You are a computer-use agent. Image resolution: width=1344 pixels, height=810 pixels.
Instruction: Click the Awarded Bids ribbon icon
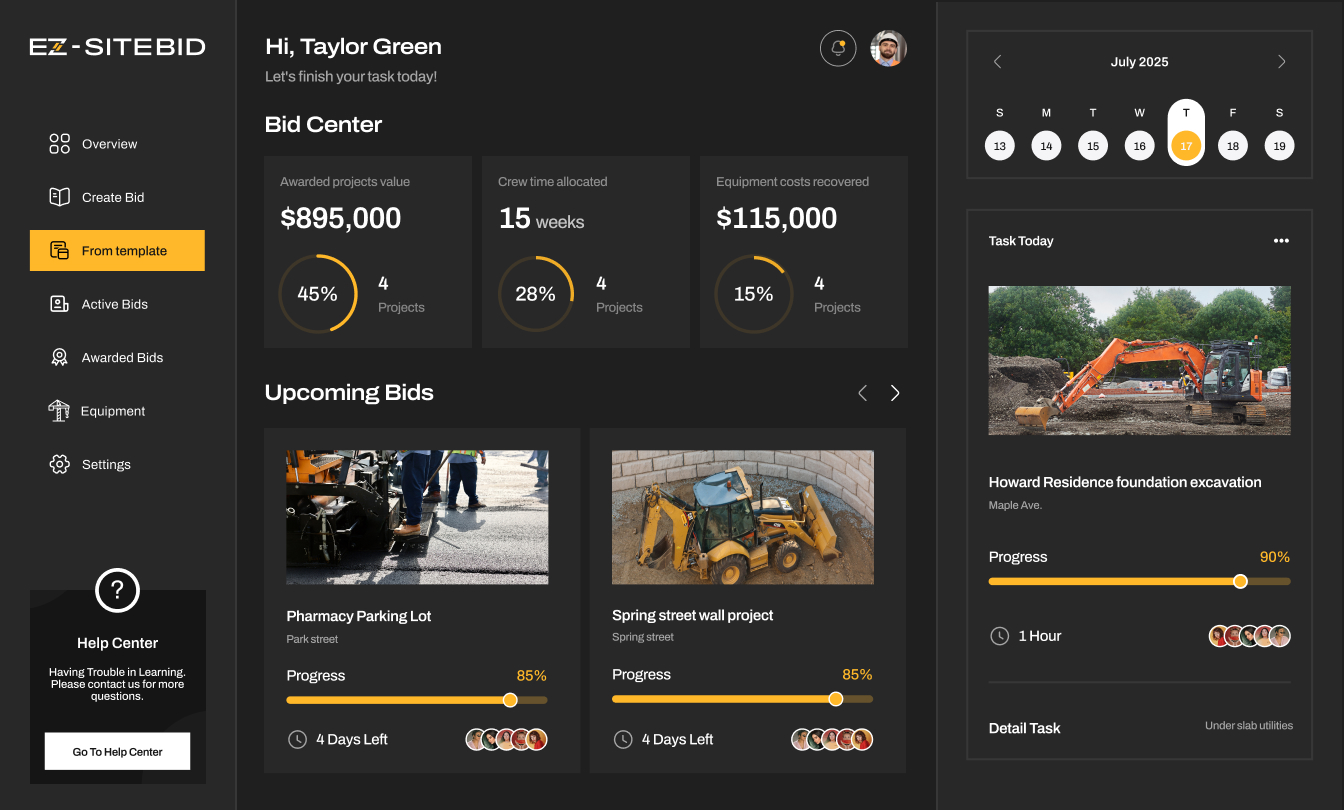click(59, 357)
